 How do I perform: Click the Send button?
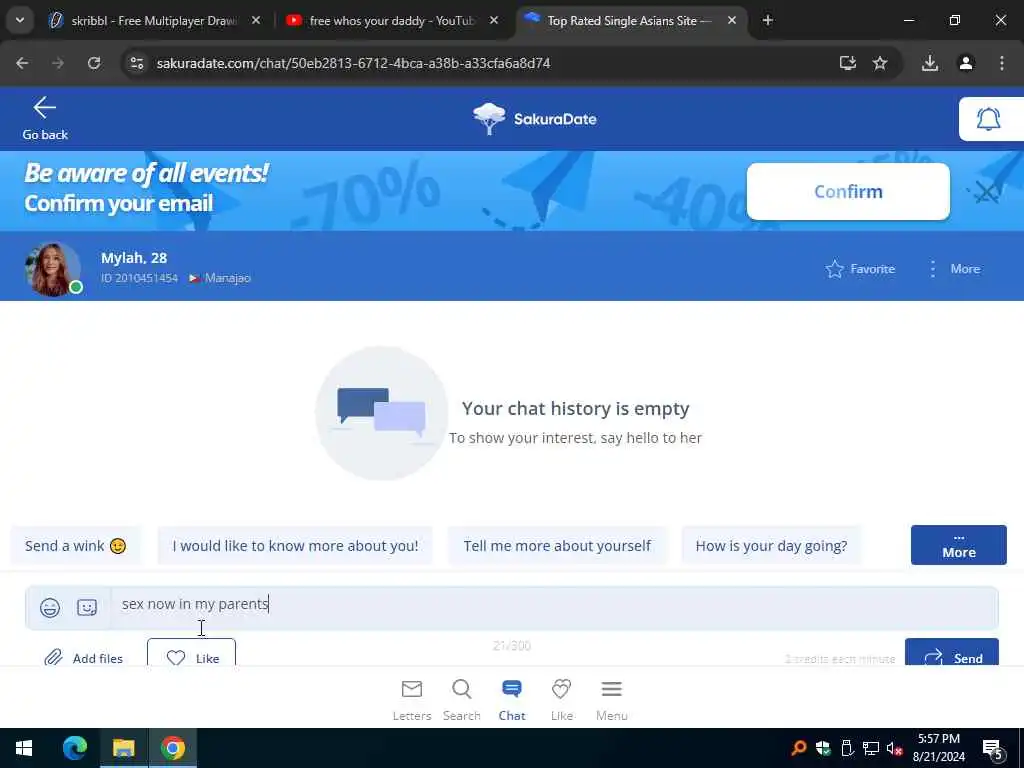coord(952,653)
